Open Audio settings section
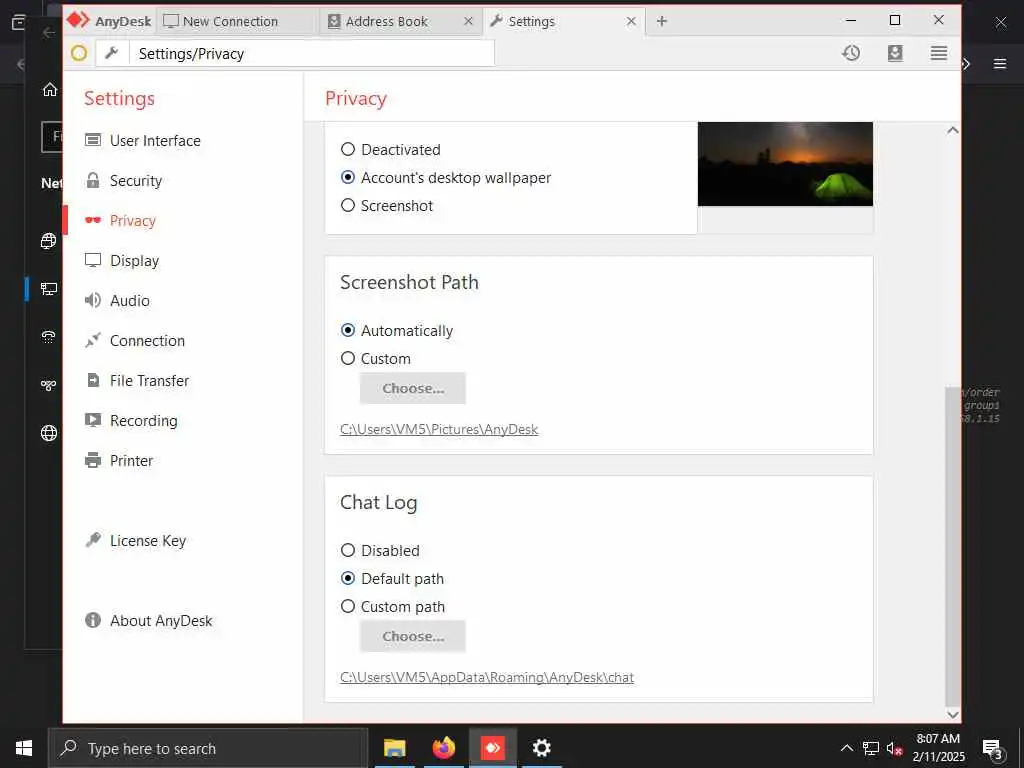 point(129,300)
